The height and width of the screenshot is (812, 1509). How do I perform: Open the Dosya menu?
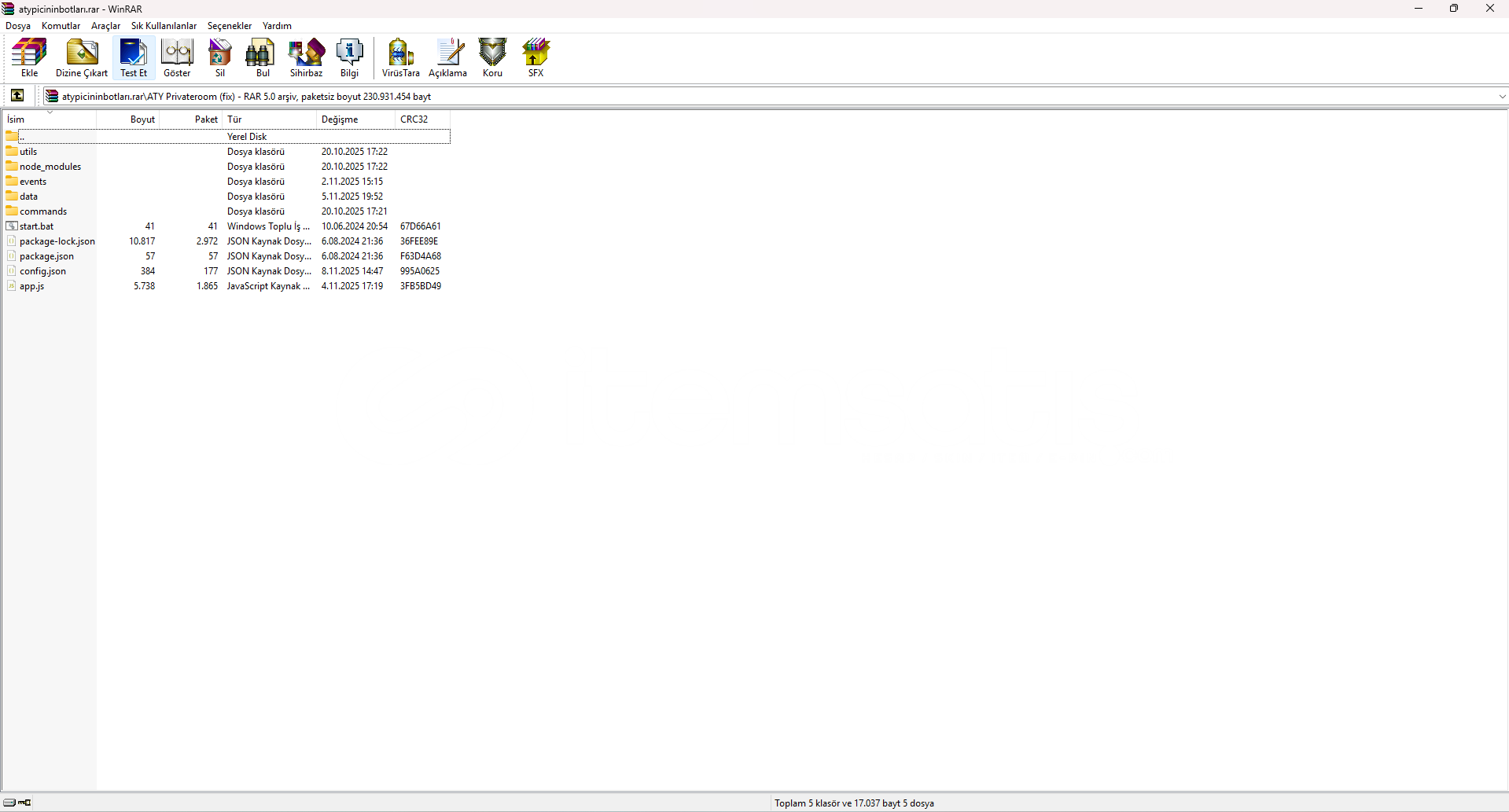pyautogui.click(x=18, y=26)
